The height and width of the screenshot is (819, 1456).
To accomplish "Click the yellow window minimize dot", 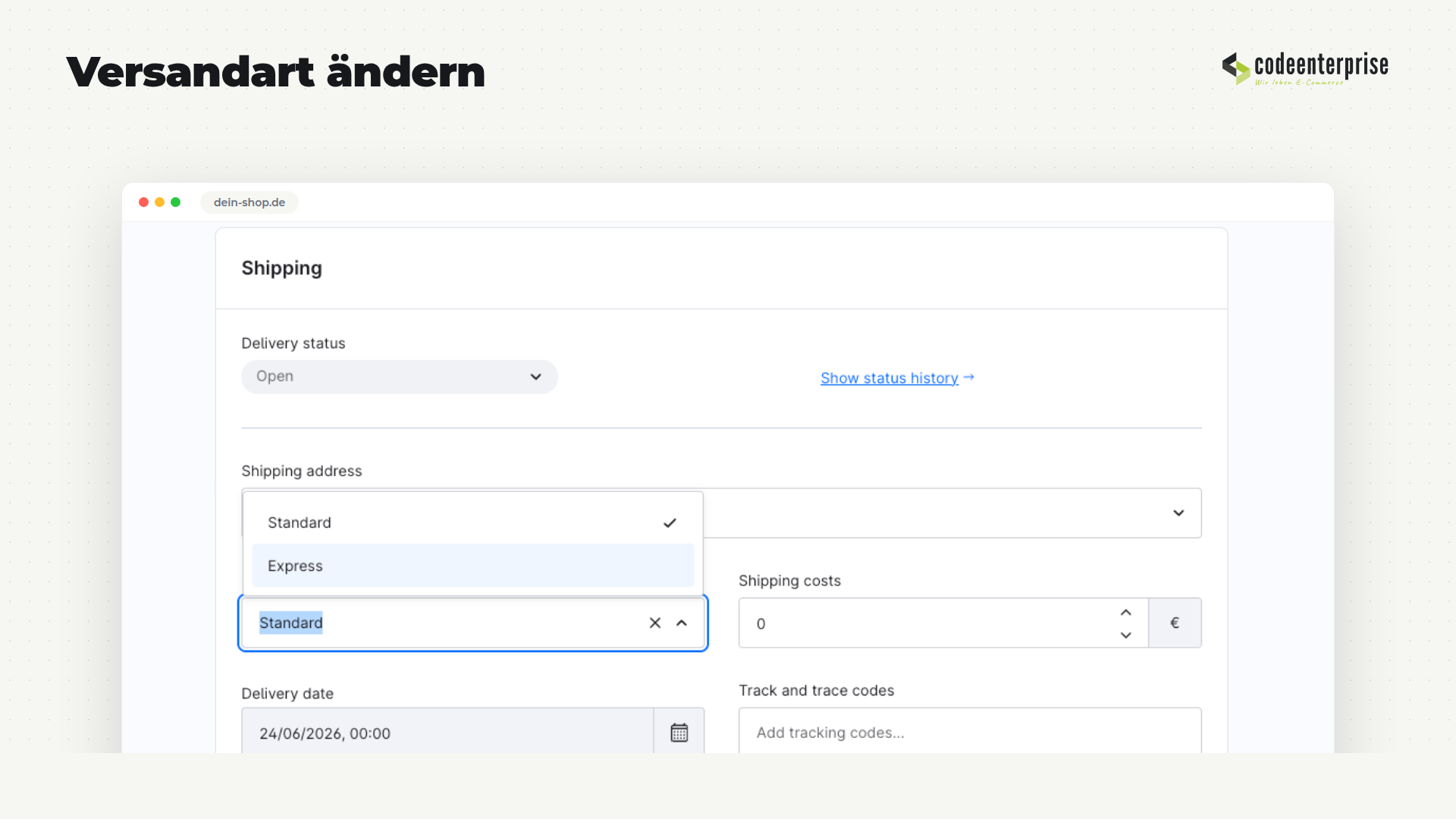I will click(x=159, y=202).
